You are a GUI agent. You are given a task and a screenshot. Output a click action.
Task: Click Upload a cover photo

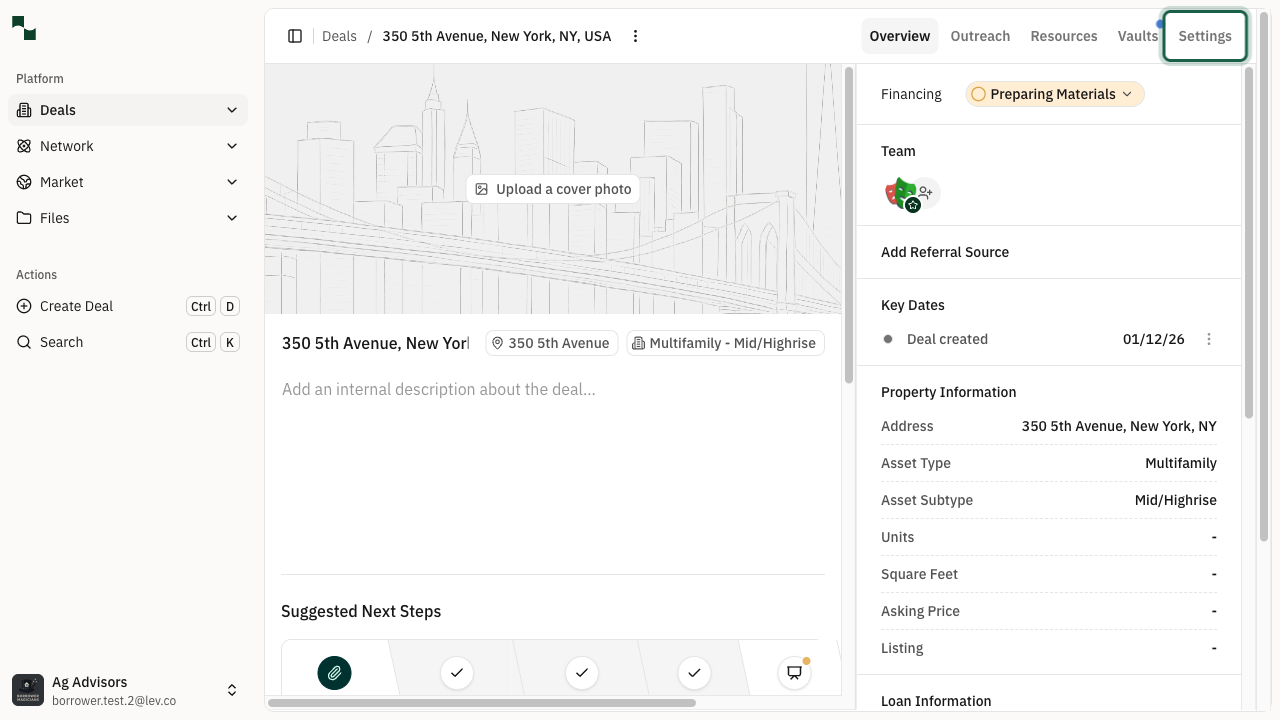553,188
